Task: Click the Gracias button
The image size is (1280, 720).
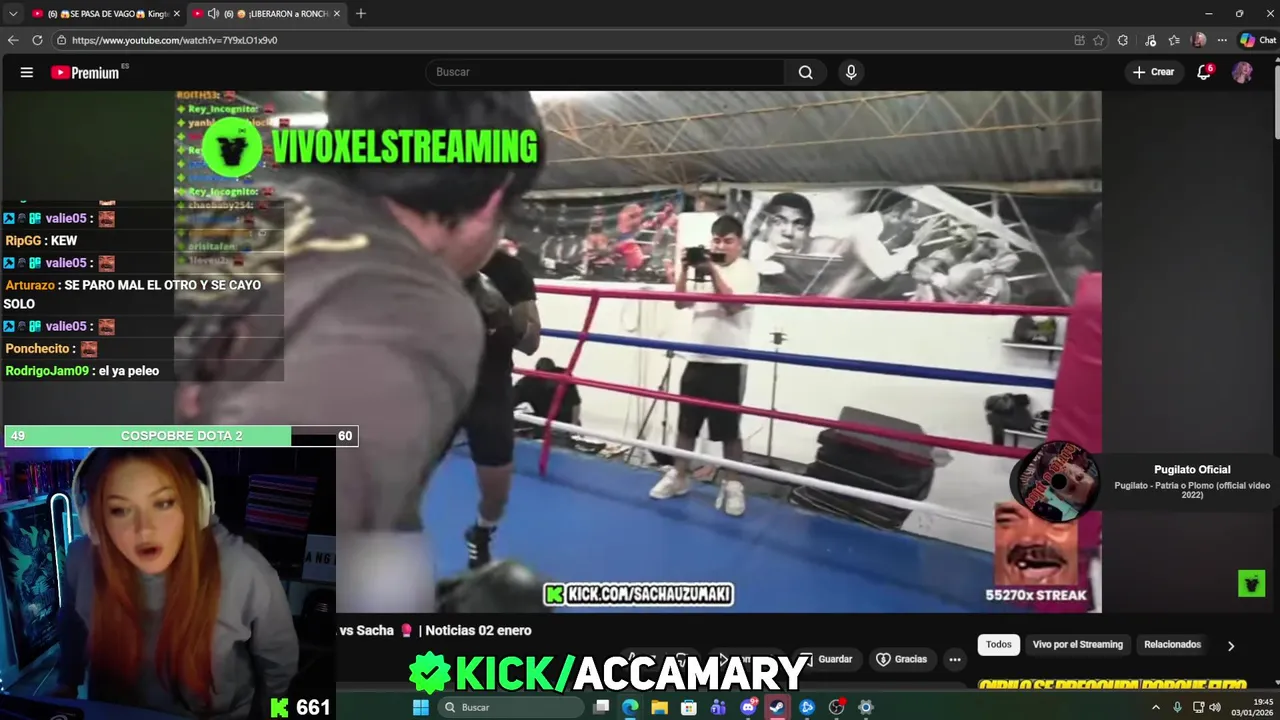Action: (x=901, y=659)
